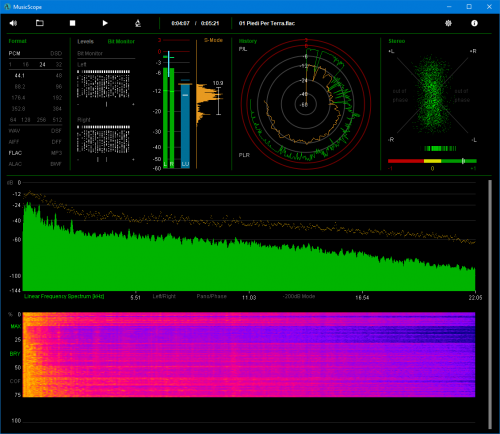Toggle Left/Right spectrum mode
Viewport: 500px width, 434px height.
(x=164, y=296)
